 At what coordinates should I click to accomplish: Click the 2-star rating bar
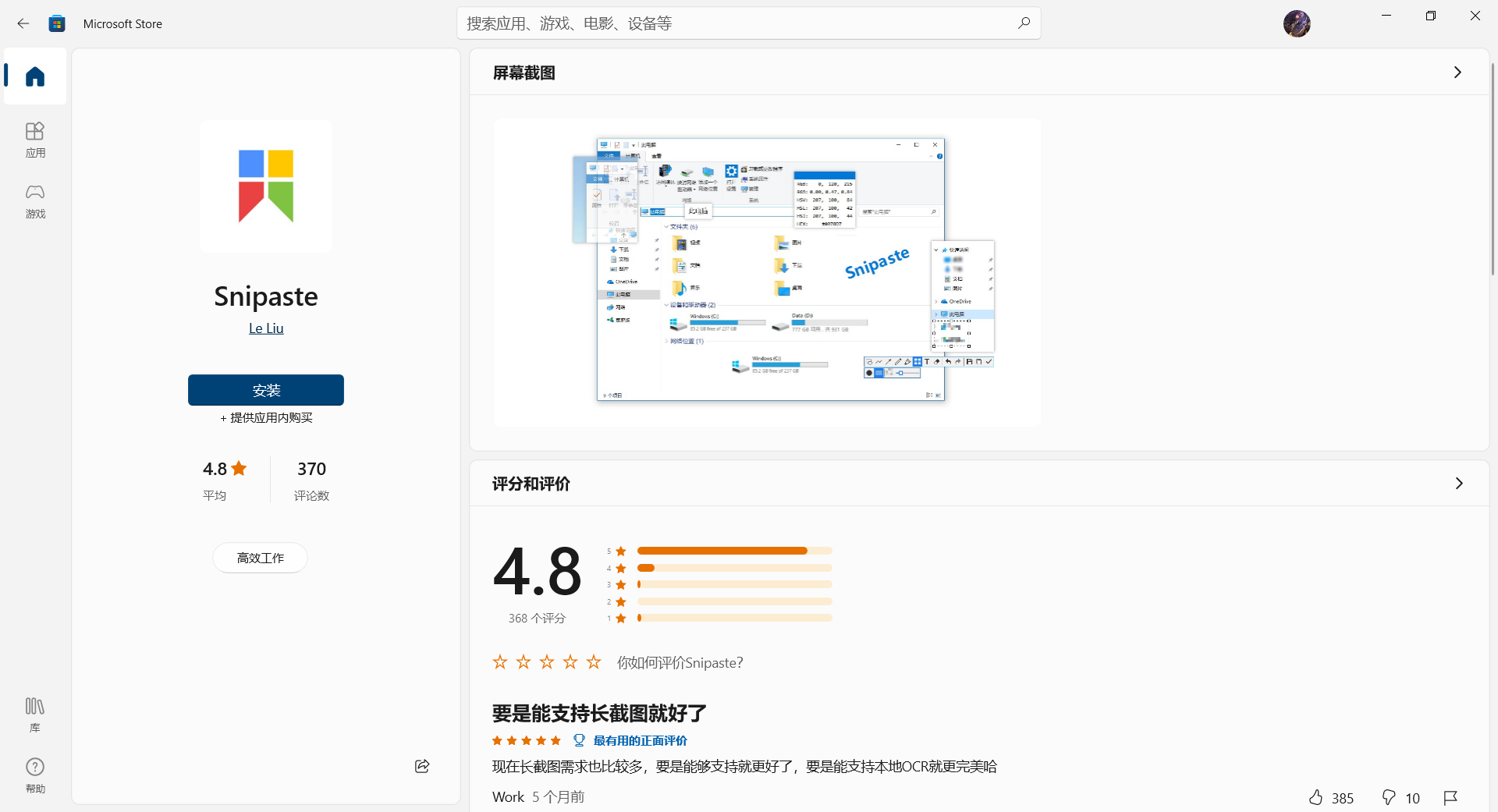(734, 601)
